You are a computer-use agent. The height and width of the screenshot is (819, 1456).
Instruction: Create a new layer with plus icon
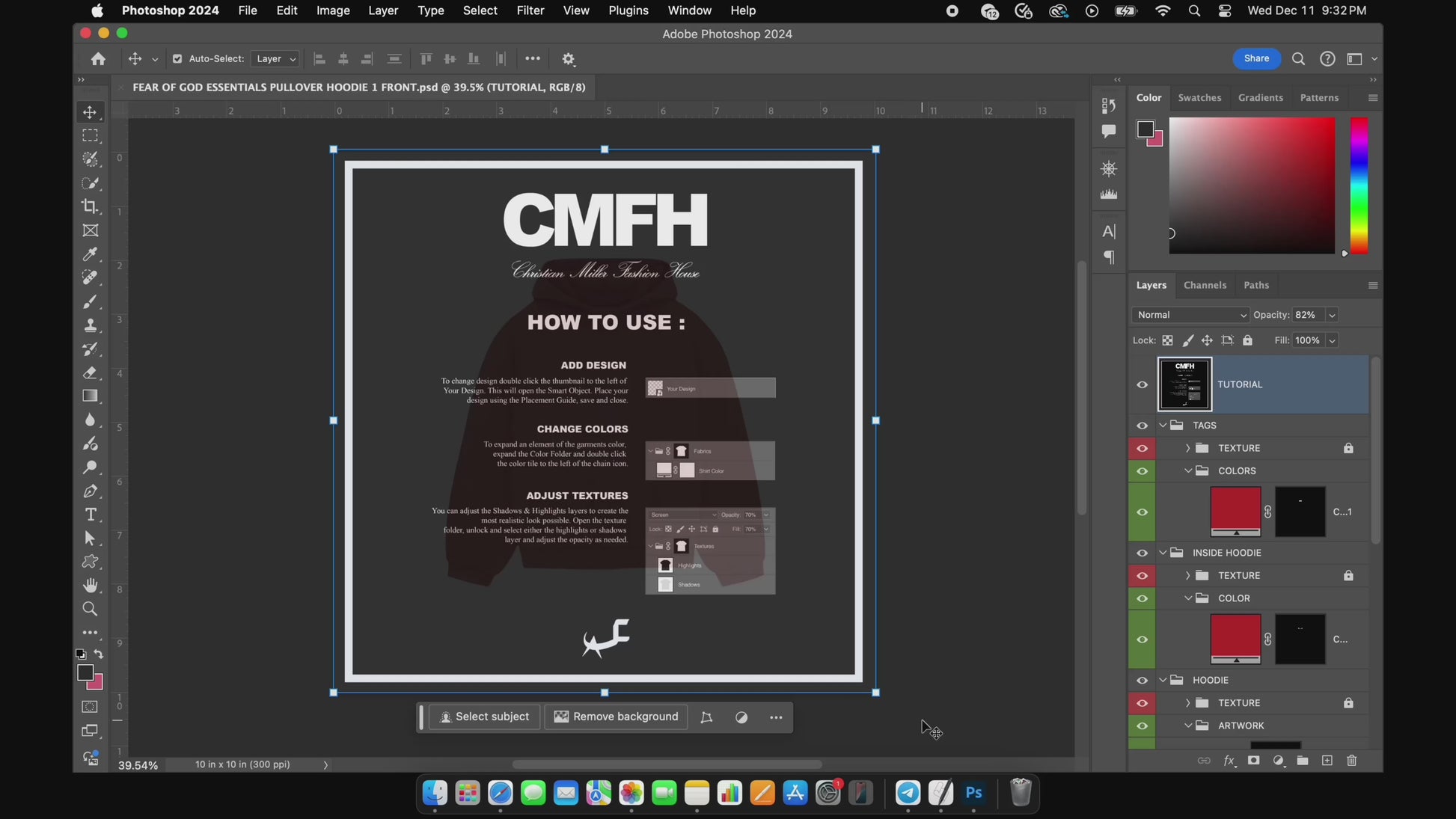(1327, 761)
